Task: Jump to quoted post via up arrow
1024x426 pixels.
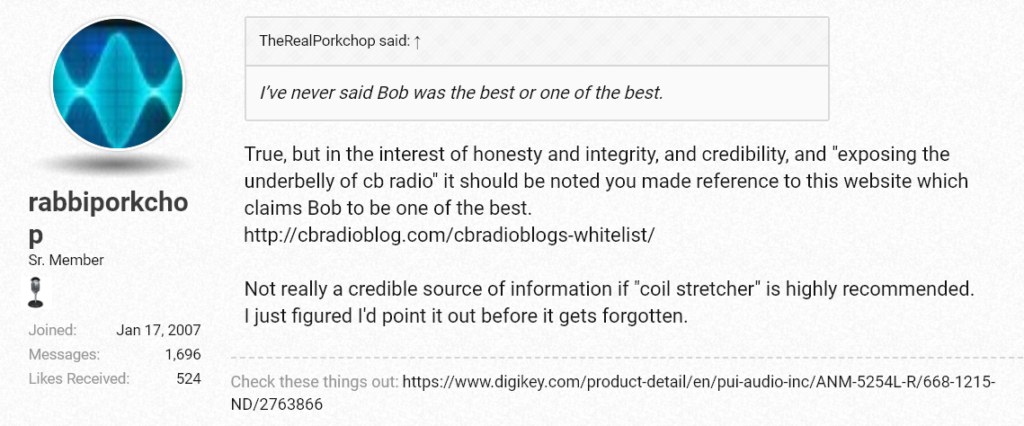Action: [417, 41]
